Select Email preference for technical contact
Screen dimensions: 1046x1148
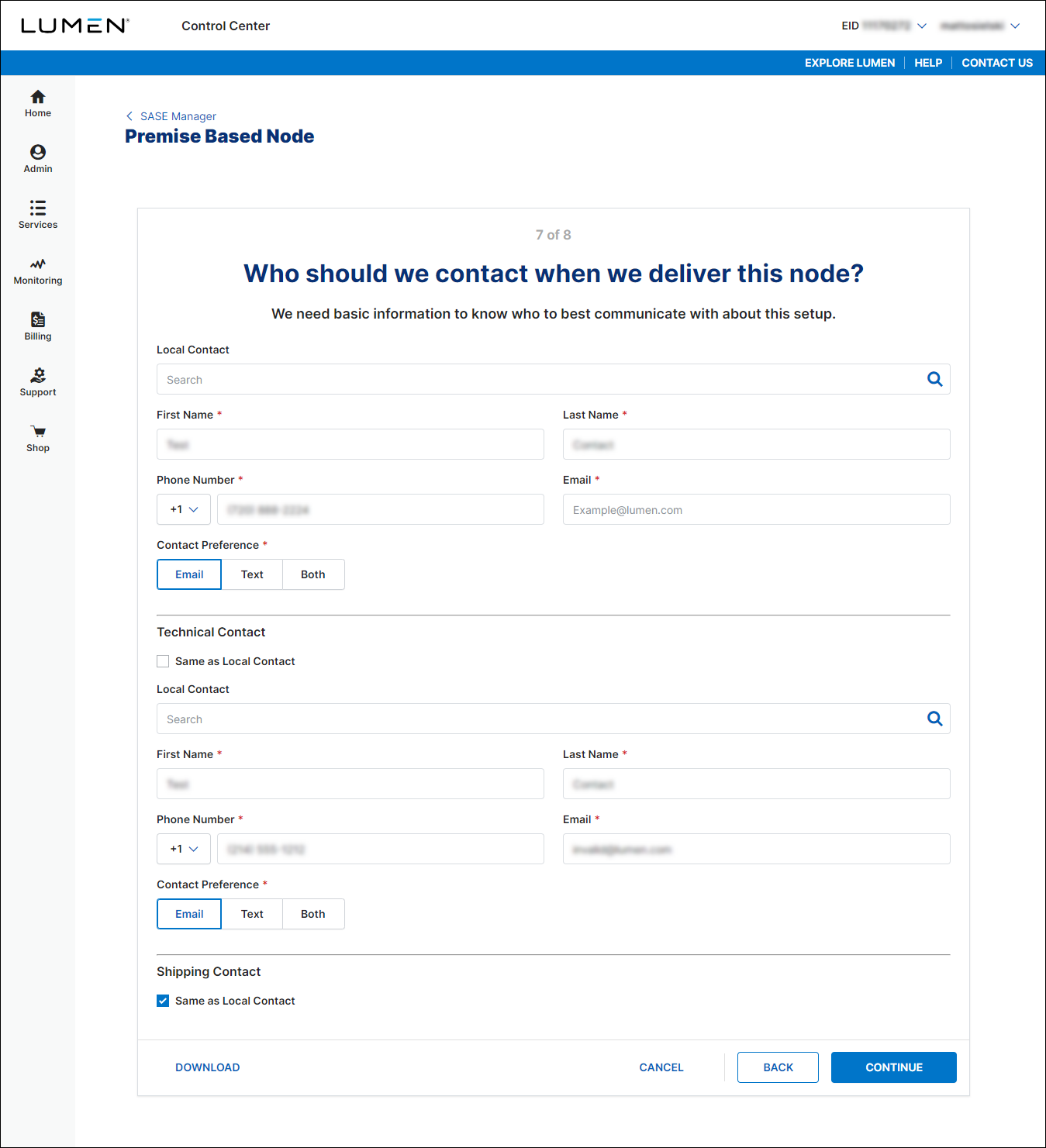189,914
